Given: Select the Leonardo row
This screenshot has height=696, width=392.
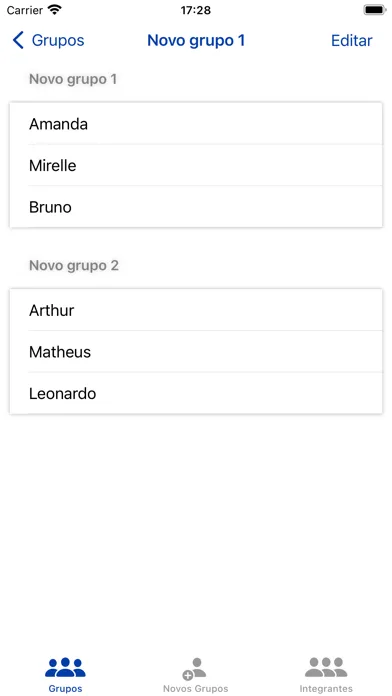Looking at the screenshot, I should tap(196, 393).
